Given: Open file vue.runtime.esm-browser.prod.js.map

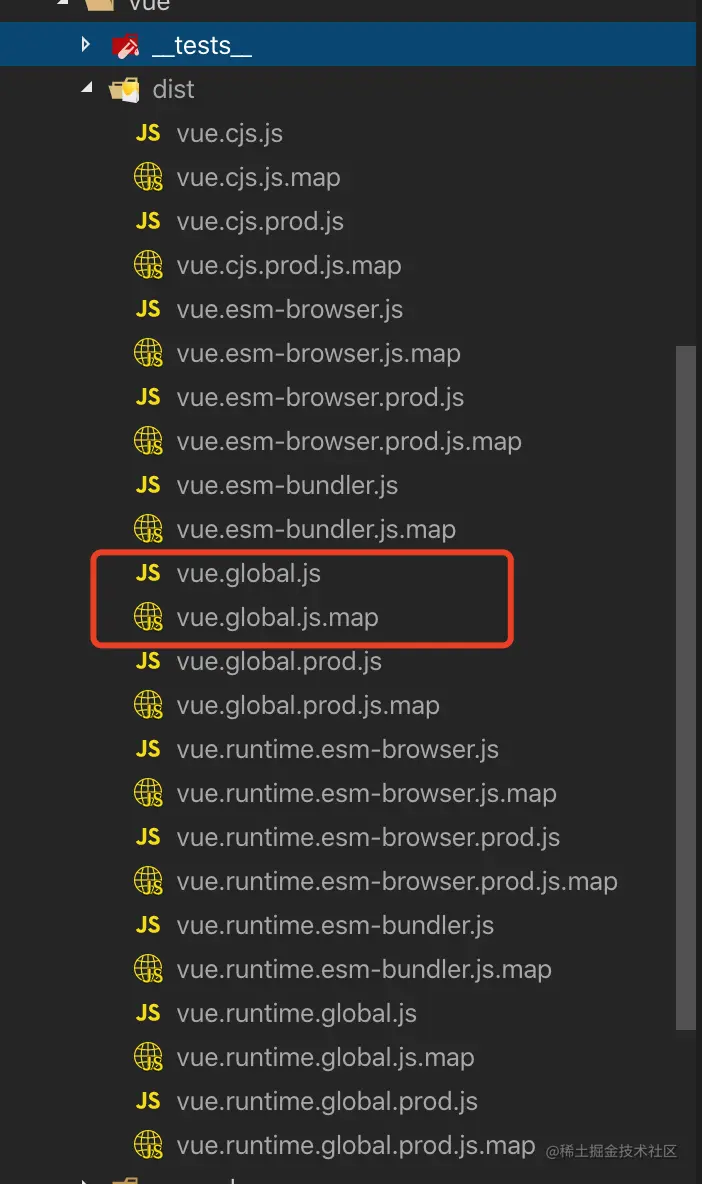Looking at the screenshot, I should coord(397,882).
